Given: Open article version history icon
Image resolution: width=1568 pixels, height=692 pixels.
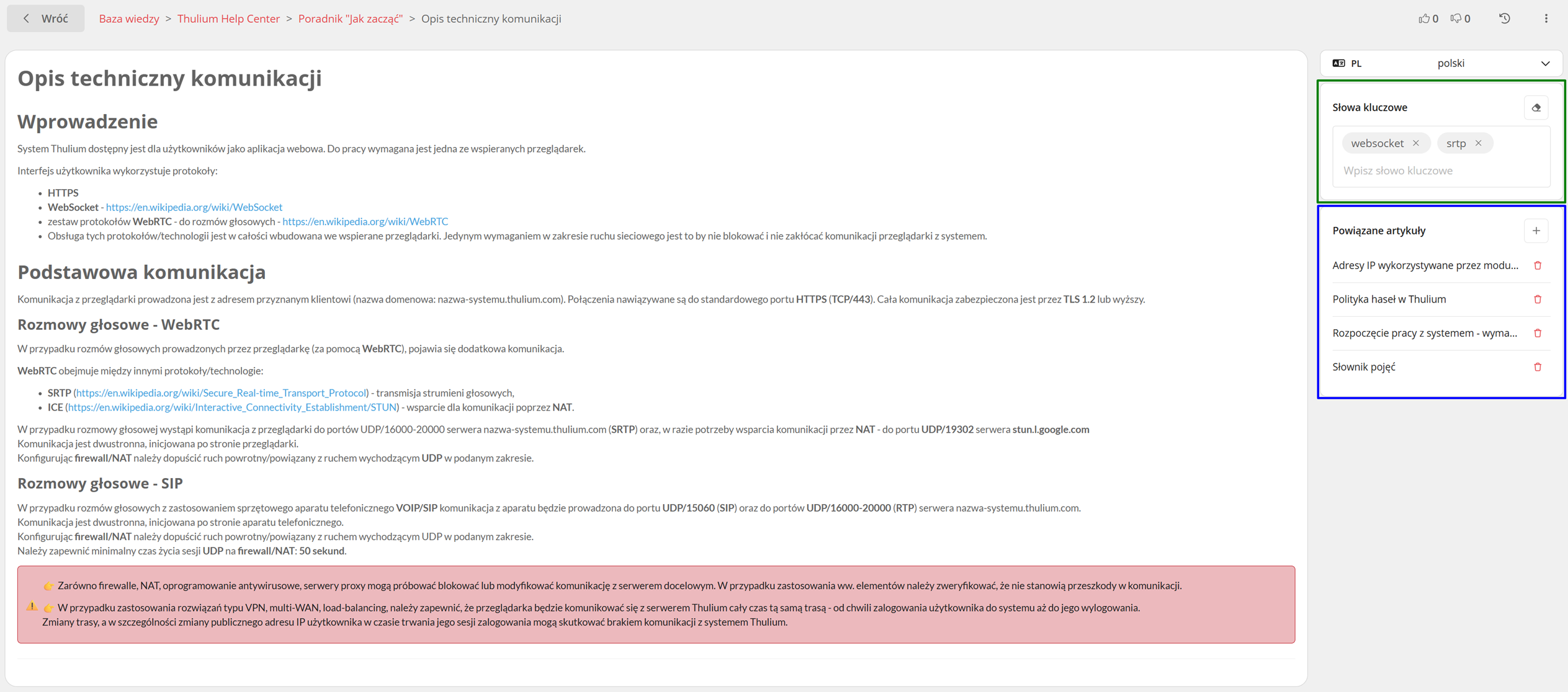Looking at the screenshot, I should point(1505,19).
